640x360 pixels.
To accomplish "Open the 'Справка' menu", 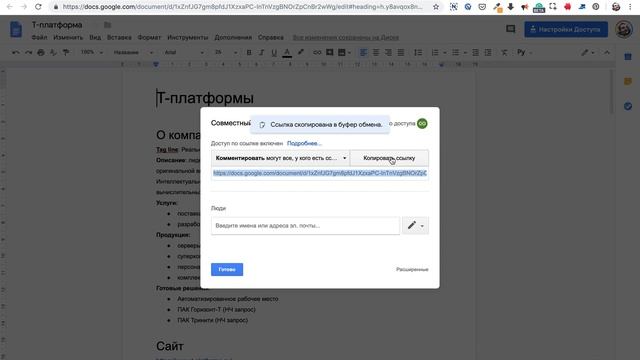I will [271, 37].
